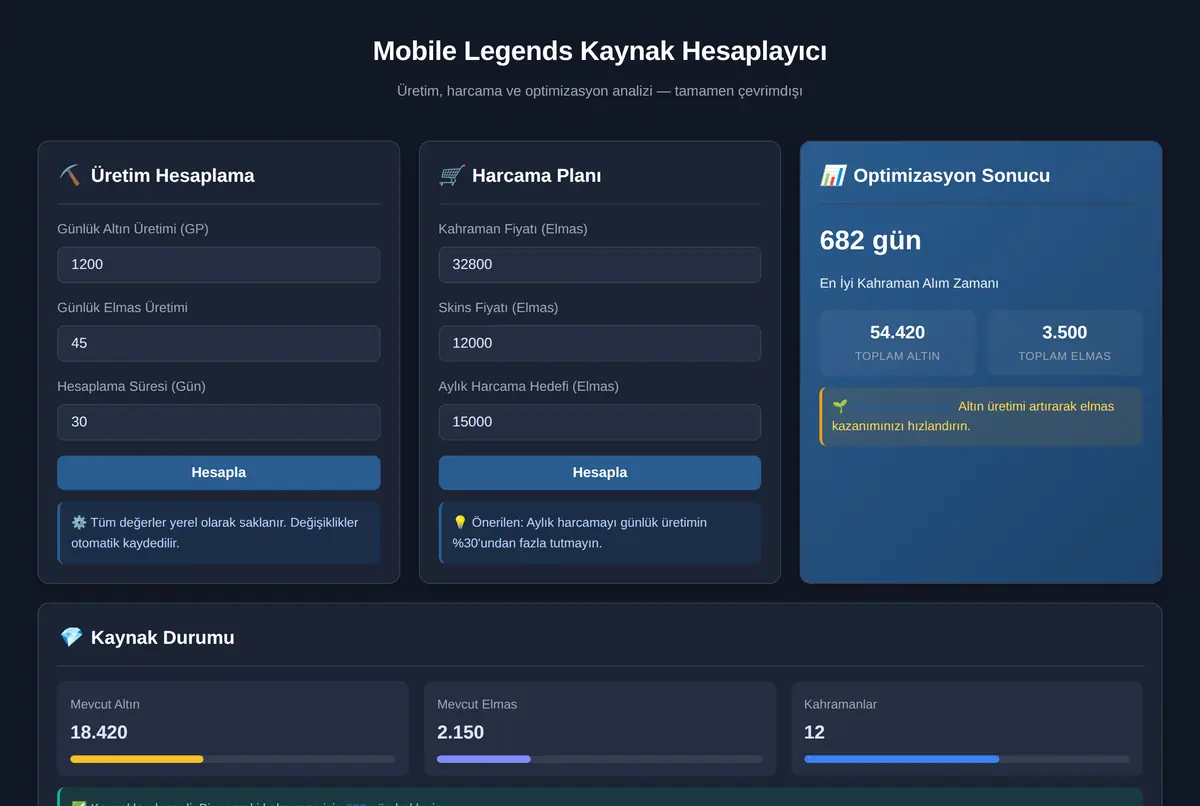
Task: Click the "Kahraman Fiyatı (Elmas)" label
Action: 513,229
